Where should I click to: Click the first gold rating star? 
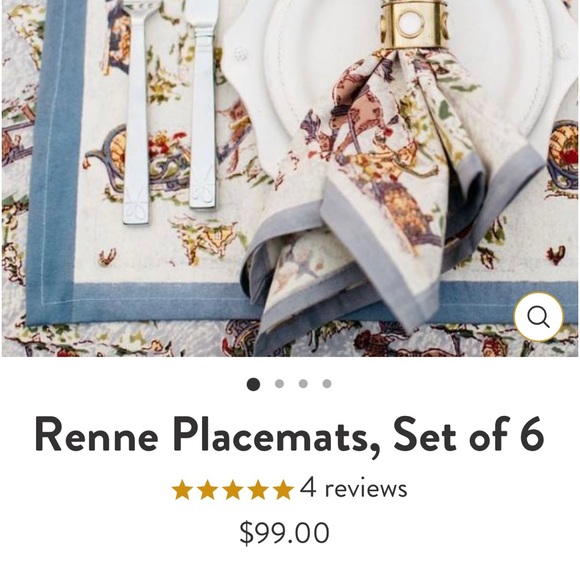[x=182, y=489]
